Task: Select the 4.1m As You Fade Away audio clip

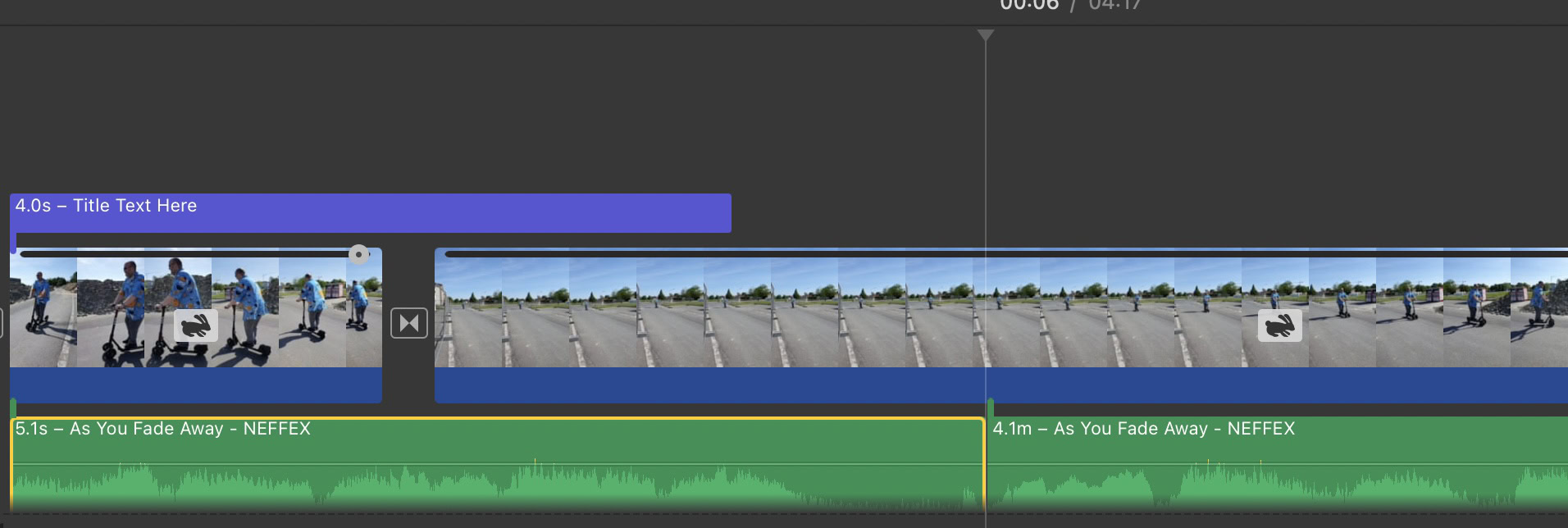Action: 1278,464
